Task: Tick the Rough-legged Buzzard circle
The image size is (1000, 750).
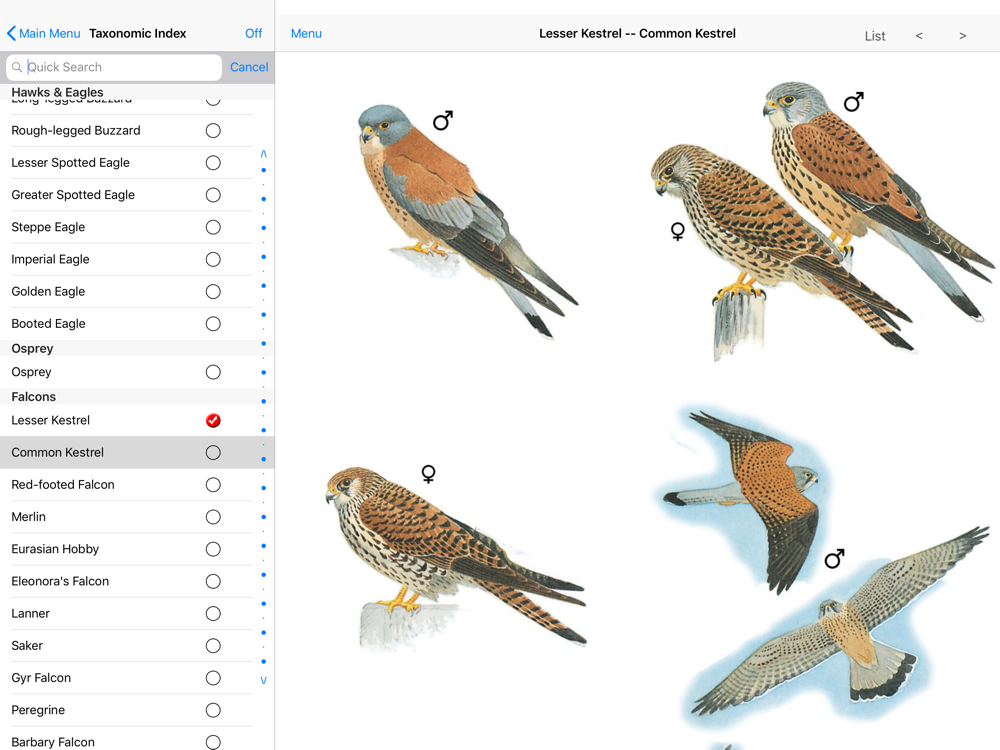Action: [x=213, y=131]
